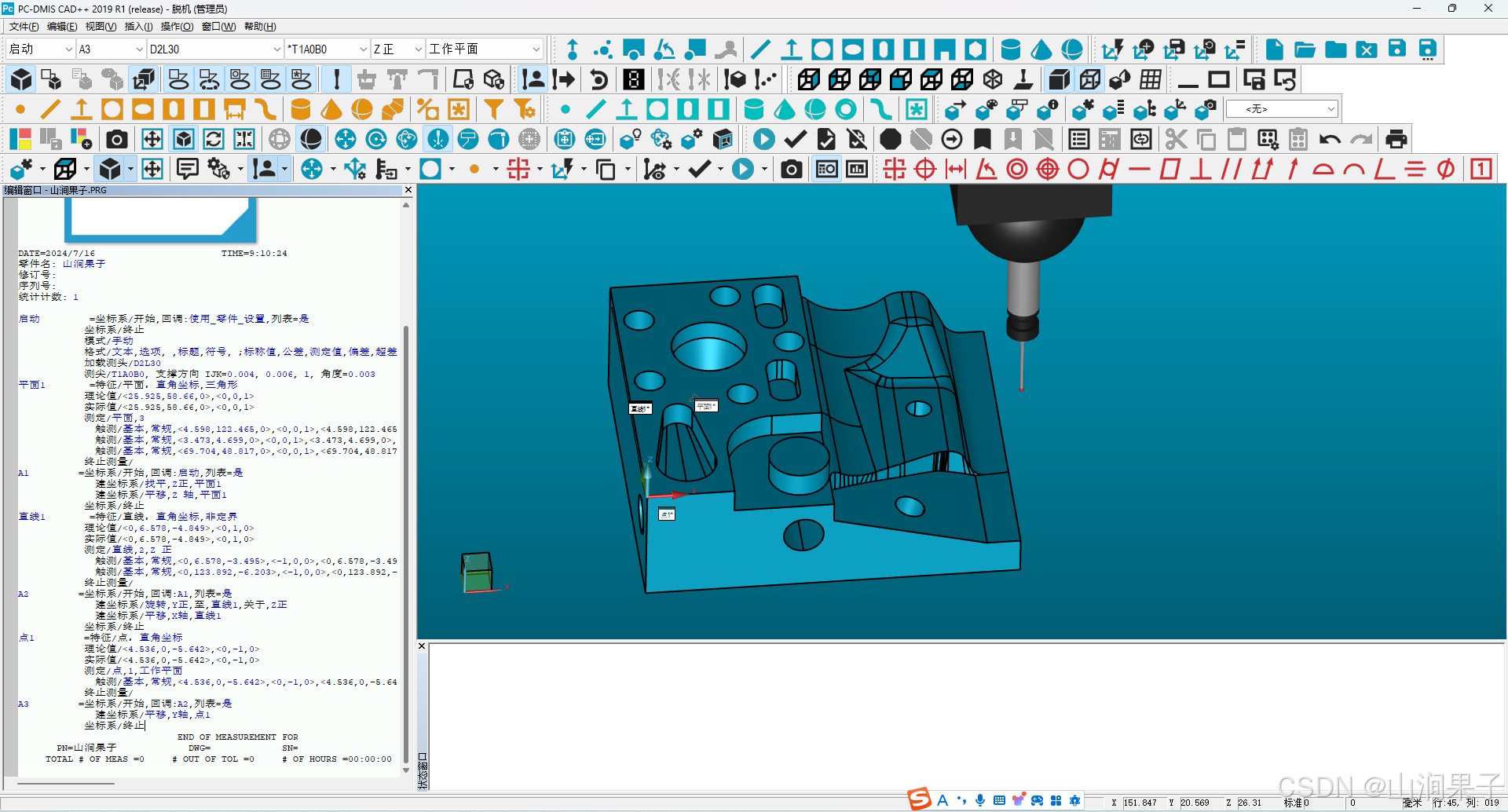The image size is (1508, 812).
Task: Click the orange filter funnel icon
Action: click(494, 109)
